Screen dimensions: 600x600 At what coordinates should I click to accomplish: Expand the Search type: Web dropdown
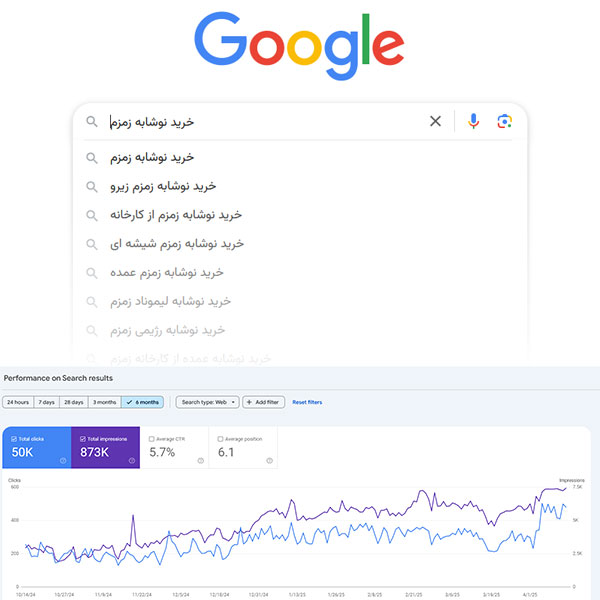pos(208,402)
